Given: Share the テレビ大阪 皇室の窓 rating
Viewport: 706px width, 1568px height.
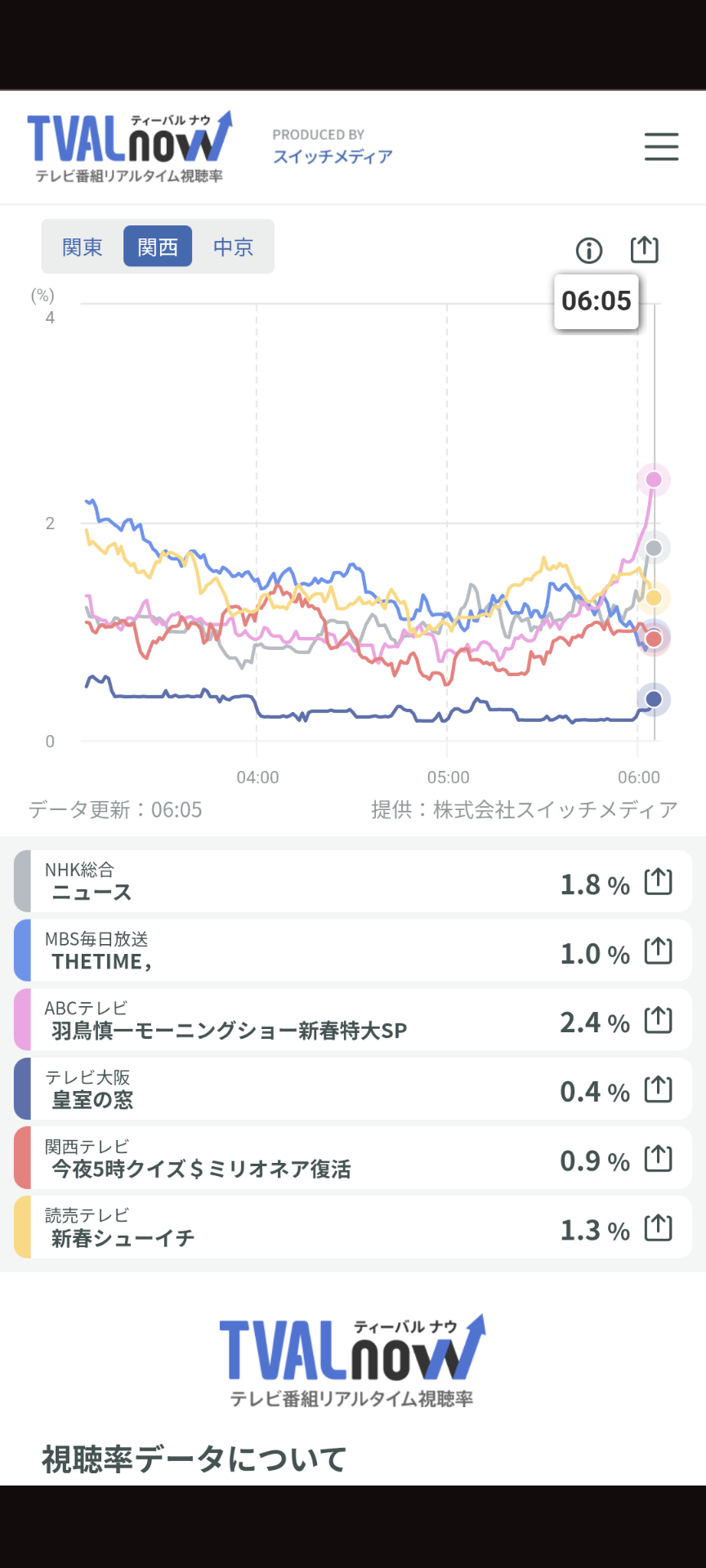Looking at the screenshot, I should [x=658, y=1089].
